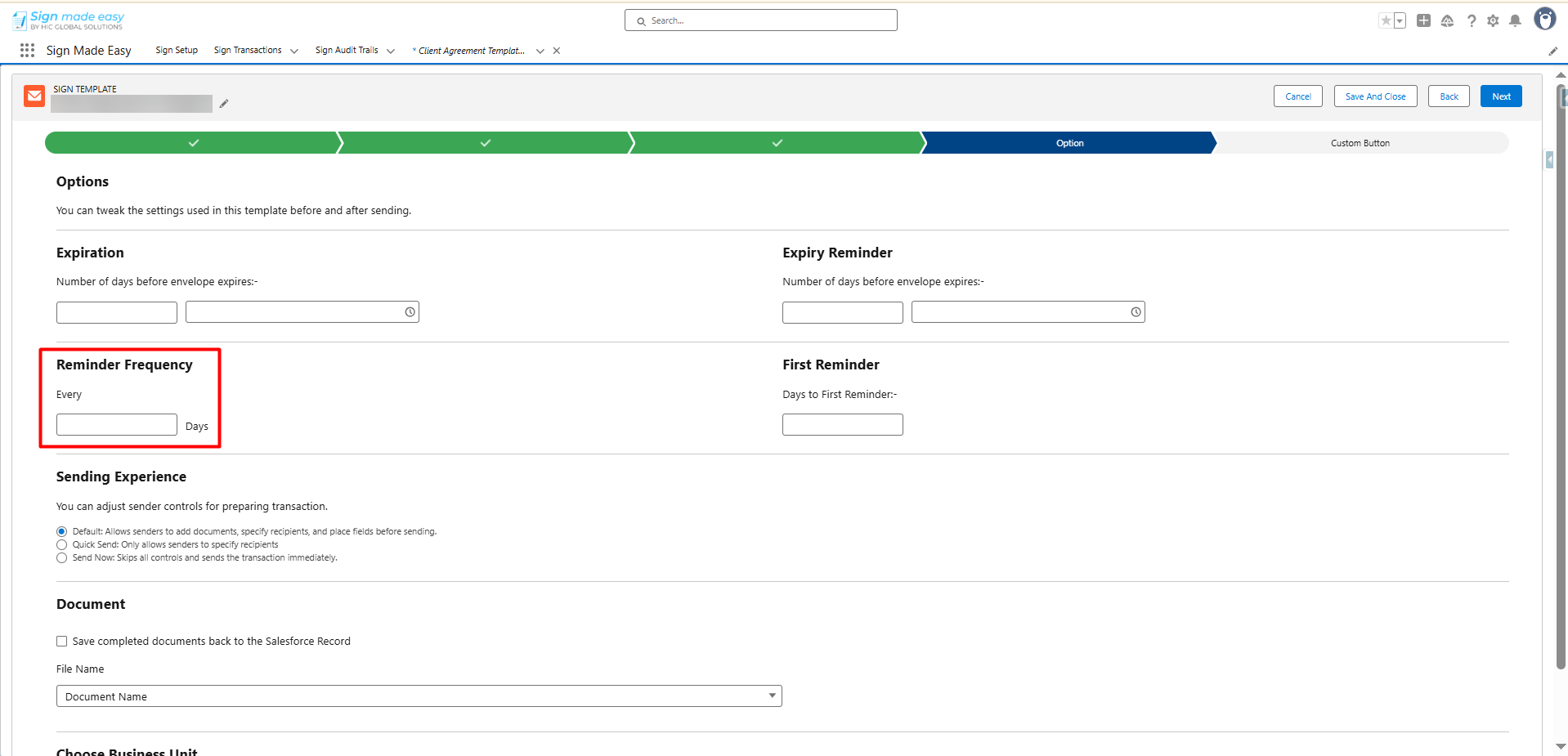This screenshot has height=756, width=1568.
Task: Expand the Sign Audit Trails dropdown chevron
Action: click(x=391, y=51)
